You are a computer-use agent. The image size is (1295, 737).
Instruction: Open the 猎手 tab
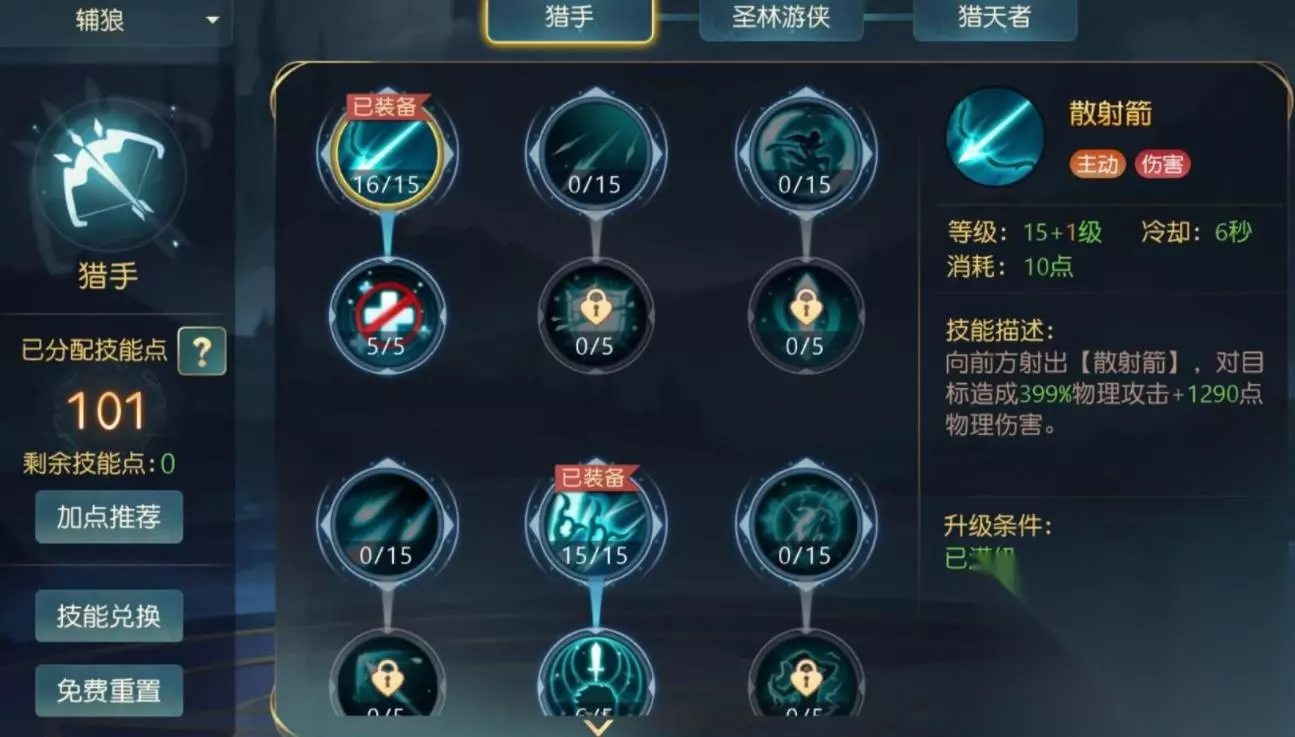click(570, 19)
